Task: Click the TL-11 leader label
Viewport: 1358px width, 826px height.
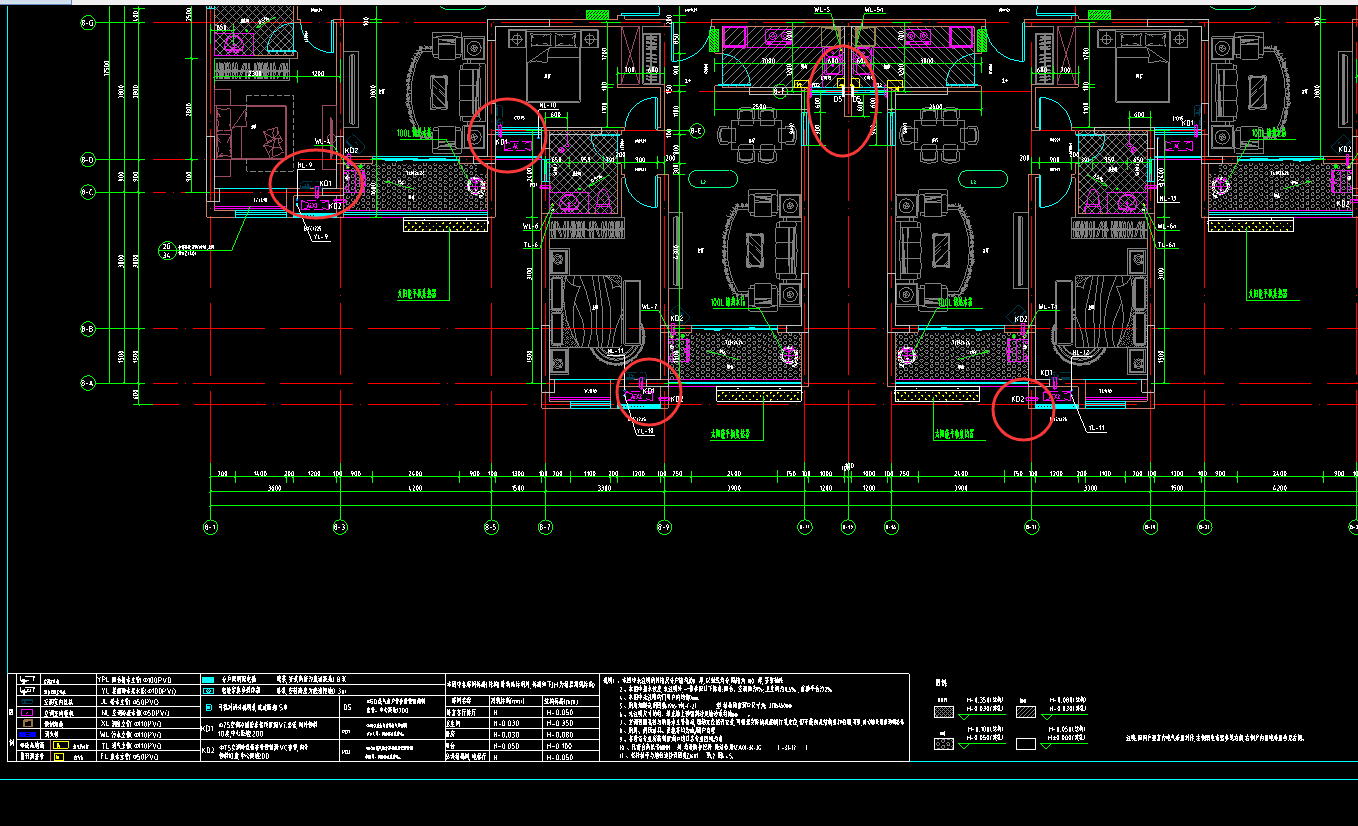Action: pos(1097,428)
